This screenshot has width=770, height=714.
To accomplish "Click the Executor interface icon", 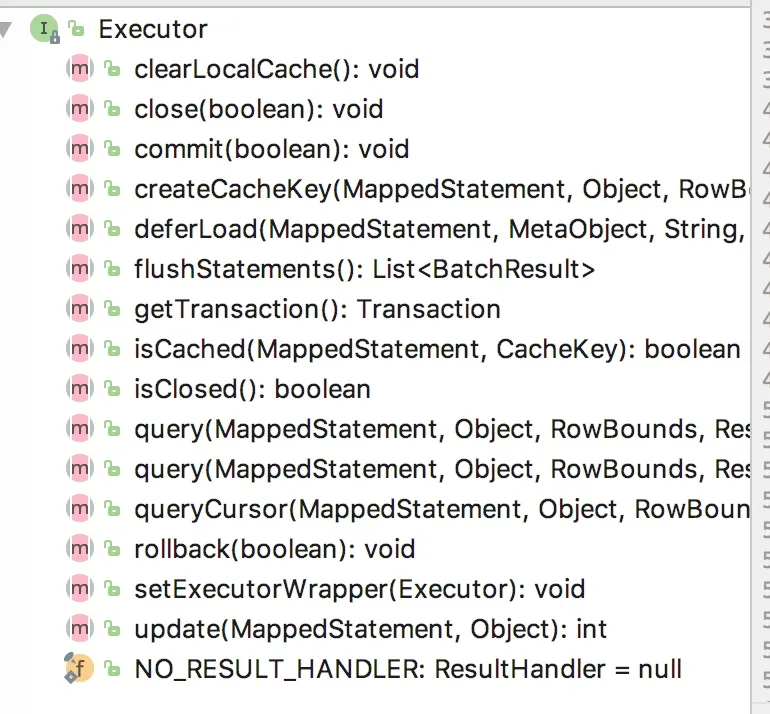I will (44, 29).
